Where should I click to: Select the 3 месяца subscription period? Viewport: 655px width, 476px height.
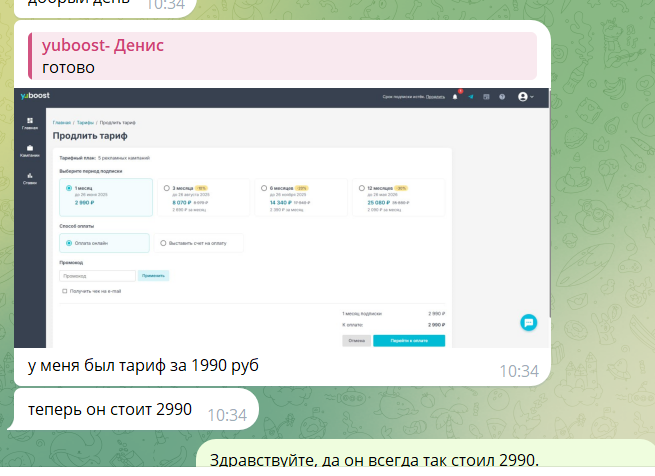[164, 187]
